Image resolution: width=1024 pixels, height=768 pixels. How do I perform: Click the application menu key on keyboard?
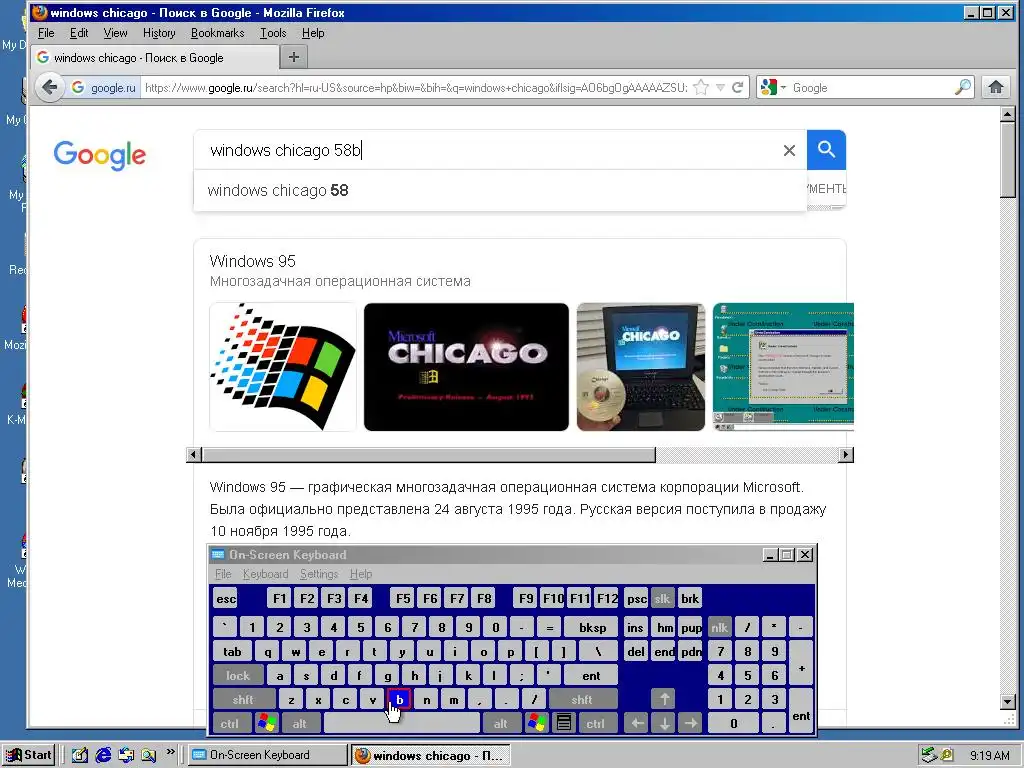[564, 723]
